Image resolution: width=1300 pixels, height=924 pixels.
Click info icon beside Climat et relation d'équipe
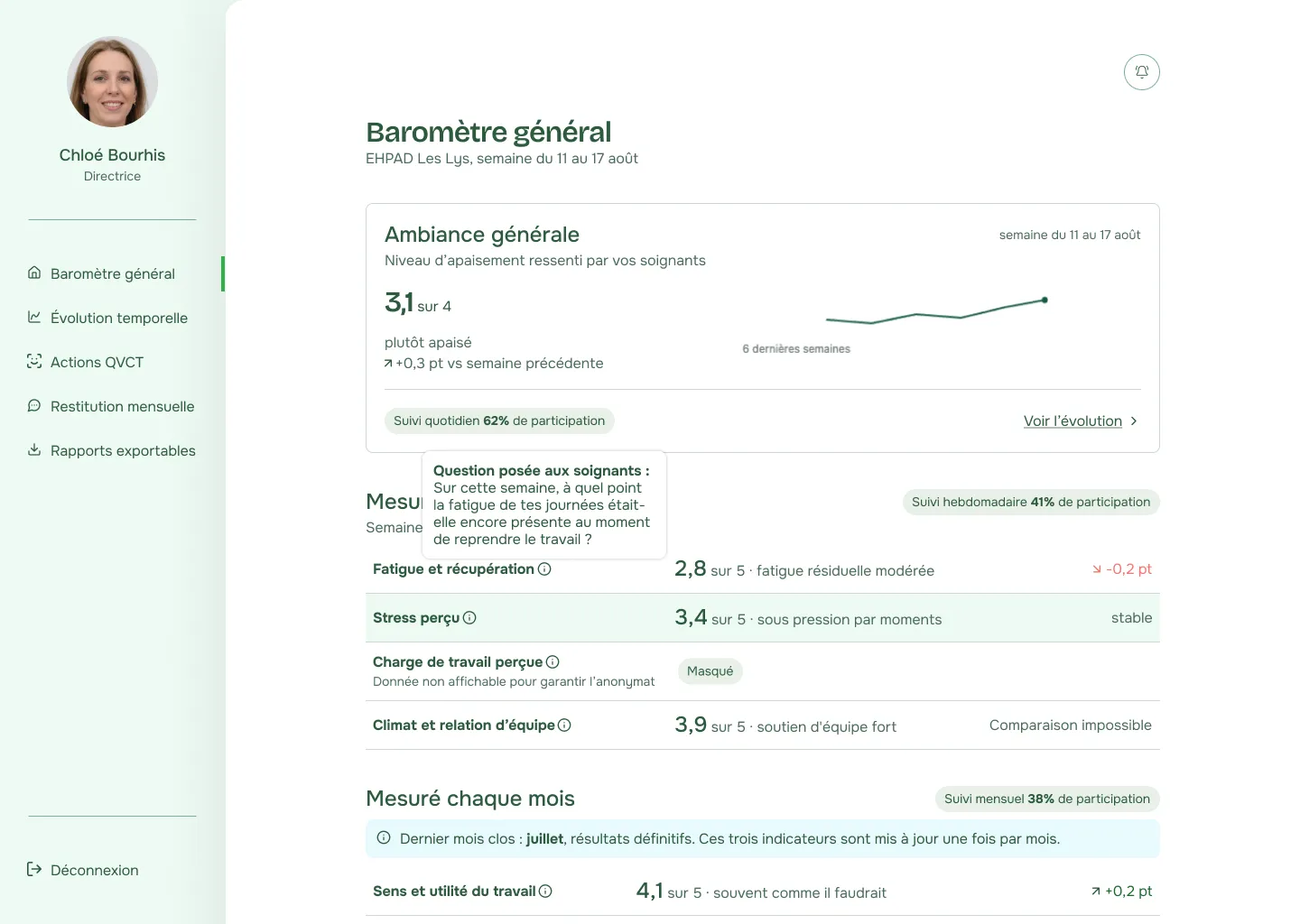pyautogui.click(x=564, y=725)
